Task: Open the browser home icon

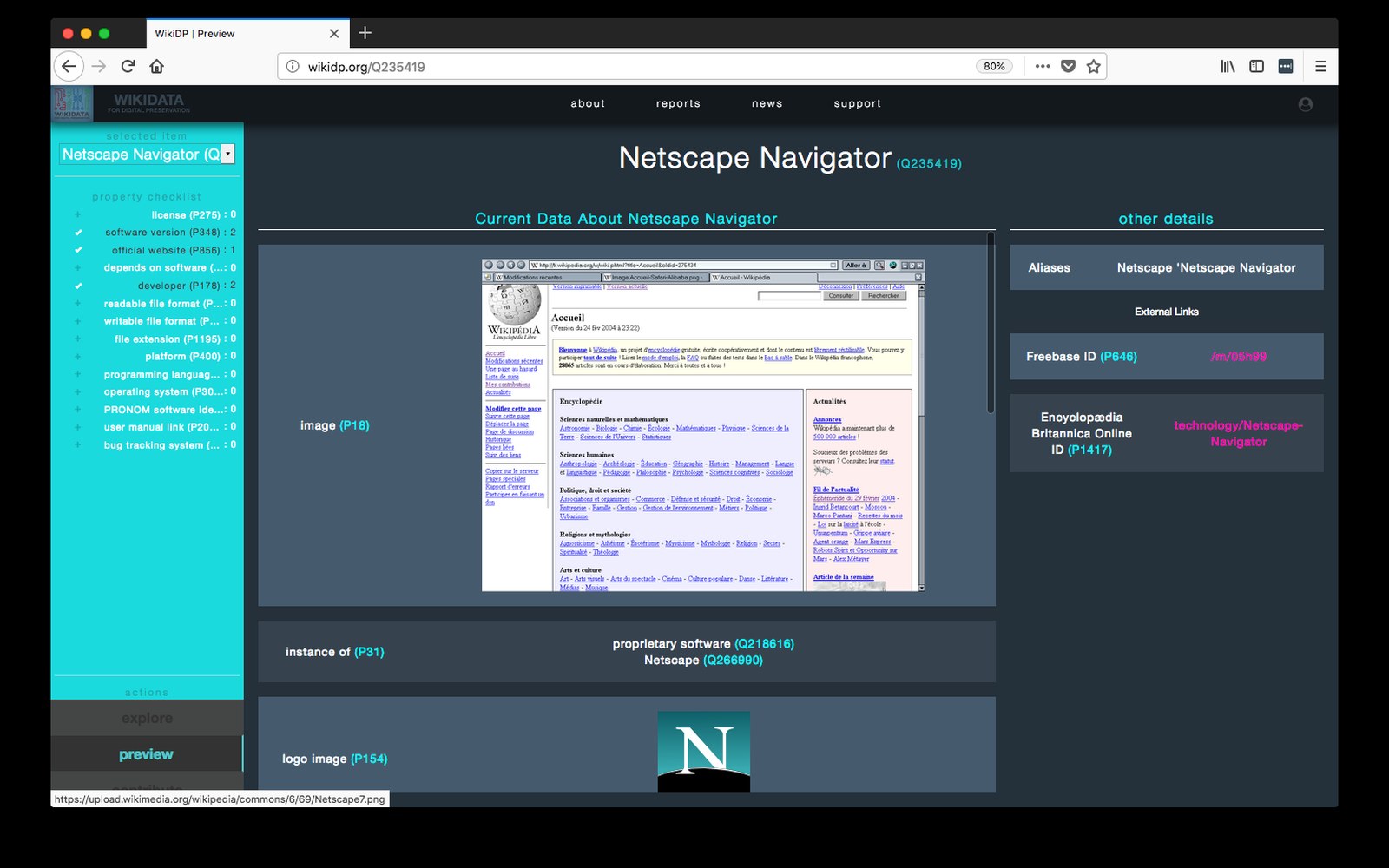Action: coord(156,66)
